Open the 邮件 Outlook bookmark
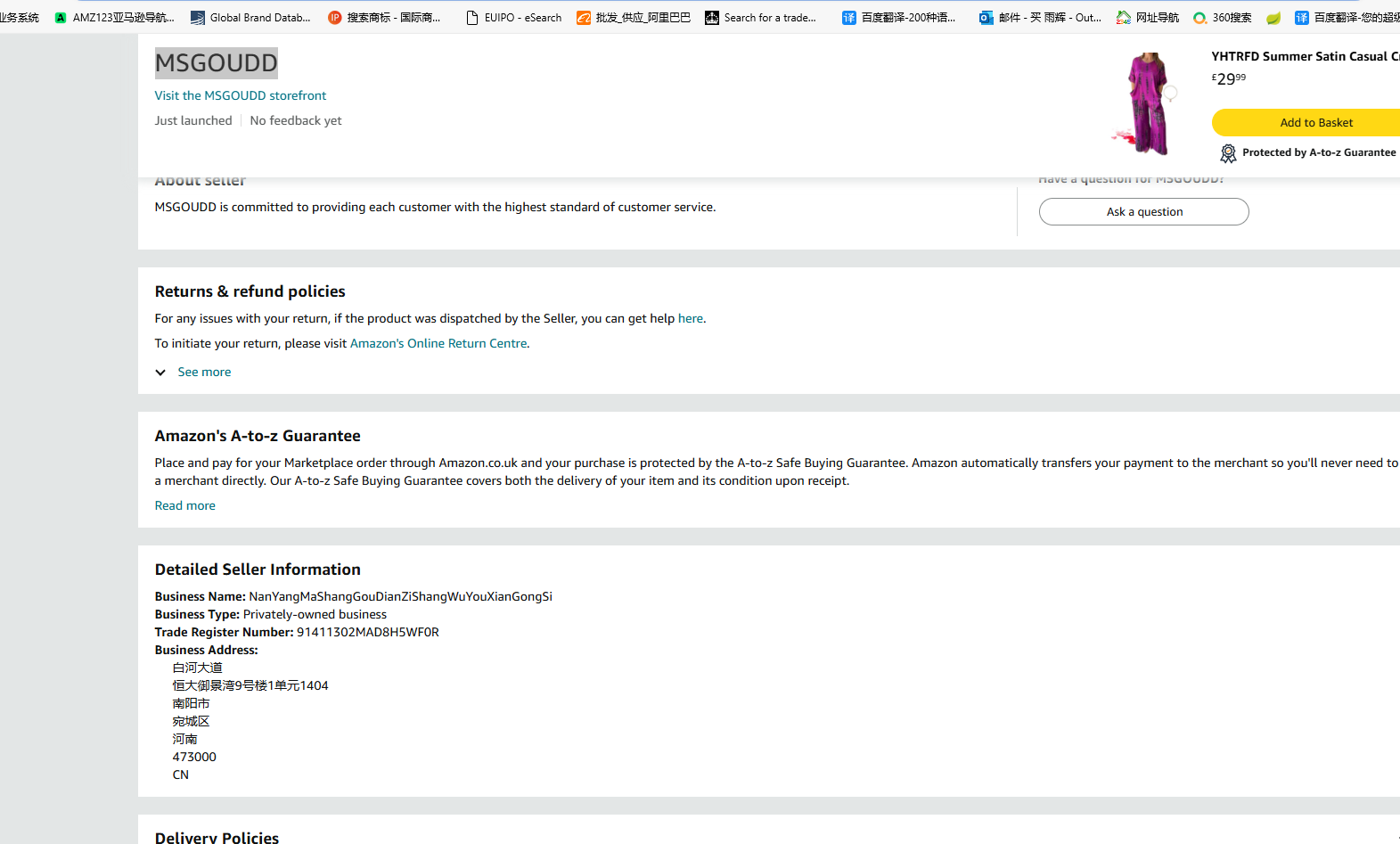This screenshot has width=1400, height=844. (x=1040, y=17)
